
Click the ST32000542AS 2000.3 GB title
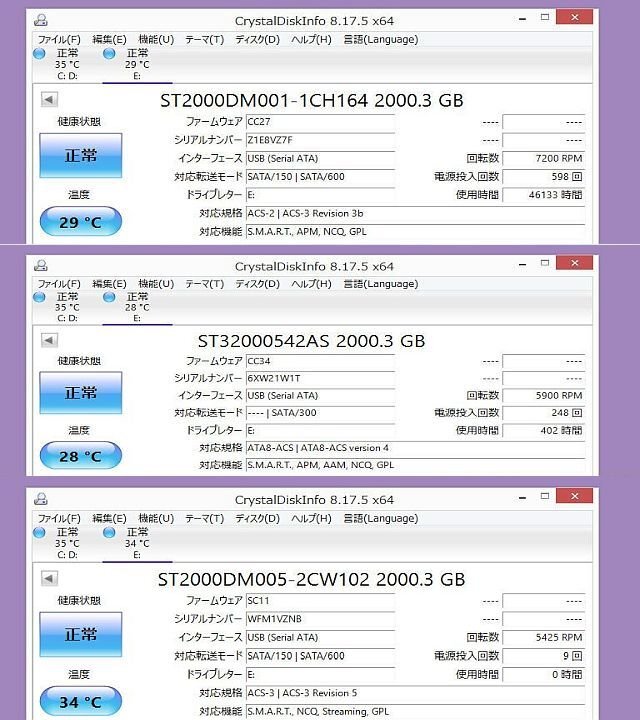(312, 341)
